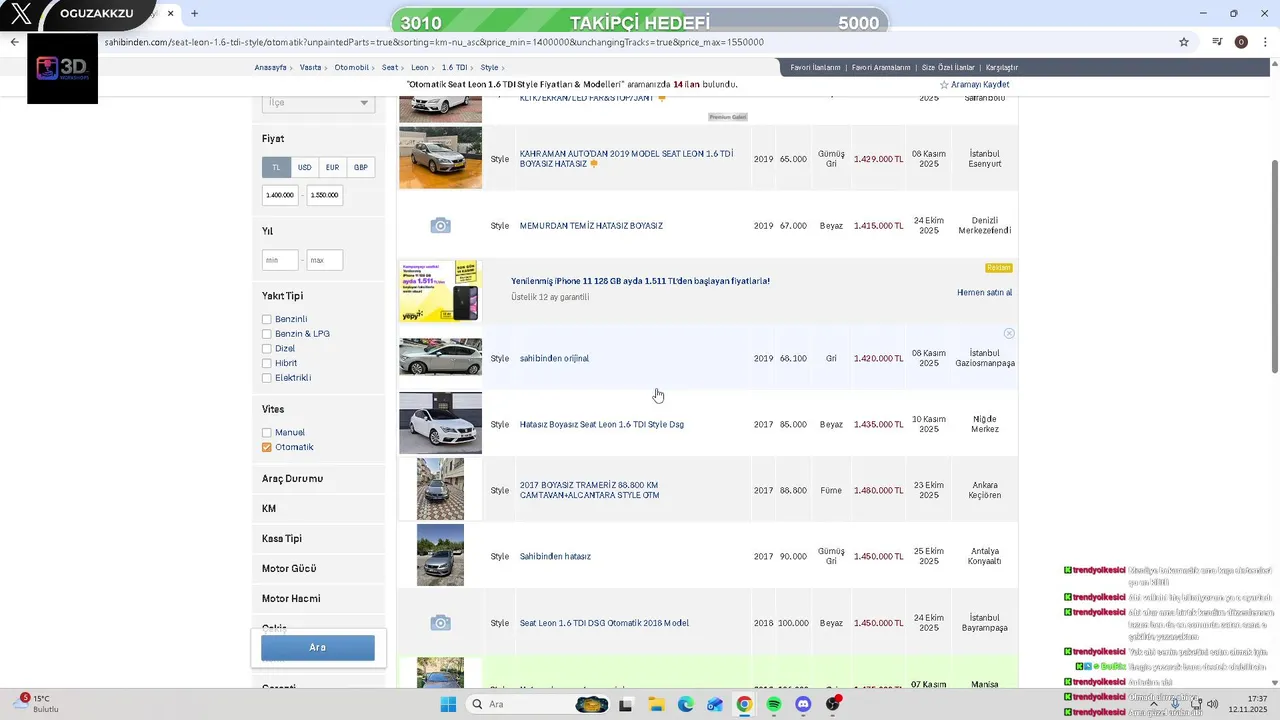Image resolution: width=1280 pixels, height=720 pixels.
Task: Open Windows Start menu
Action: [448, 704]
